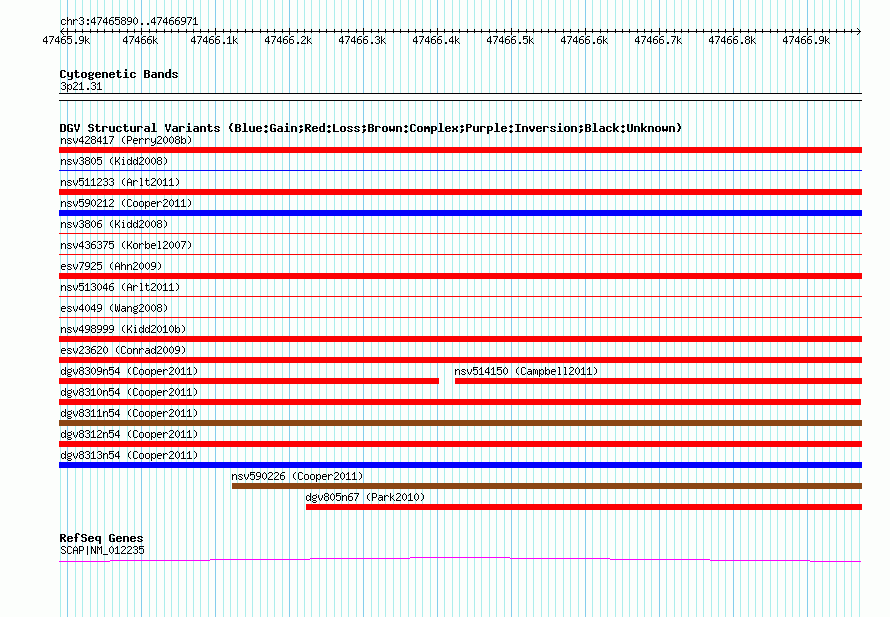
Task: Select the red bar under nsv514150
Action: point(658,381)
